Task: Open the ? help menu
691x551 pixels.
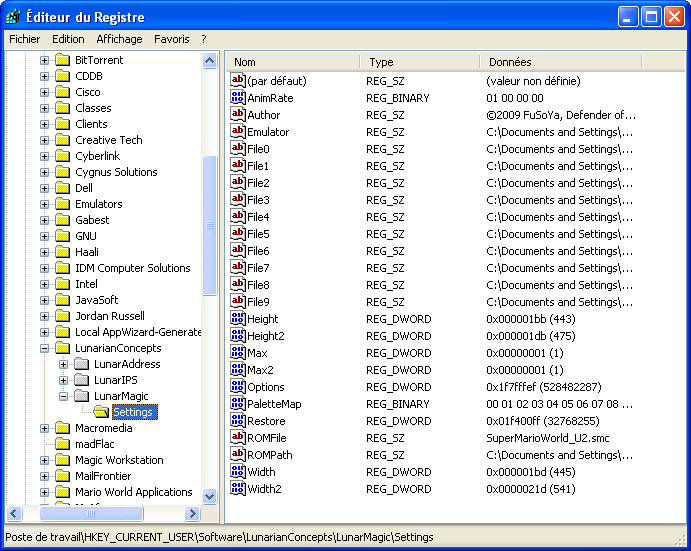Action: click(204, 39)
